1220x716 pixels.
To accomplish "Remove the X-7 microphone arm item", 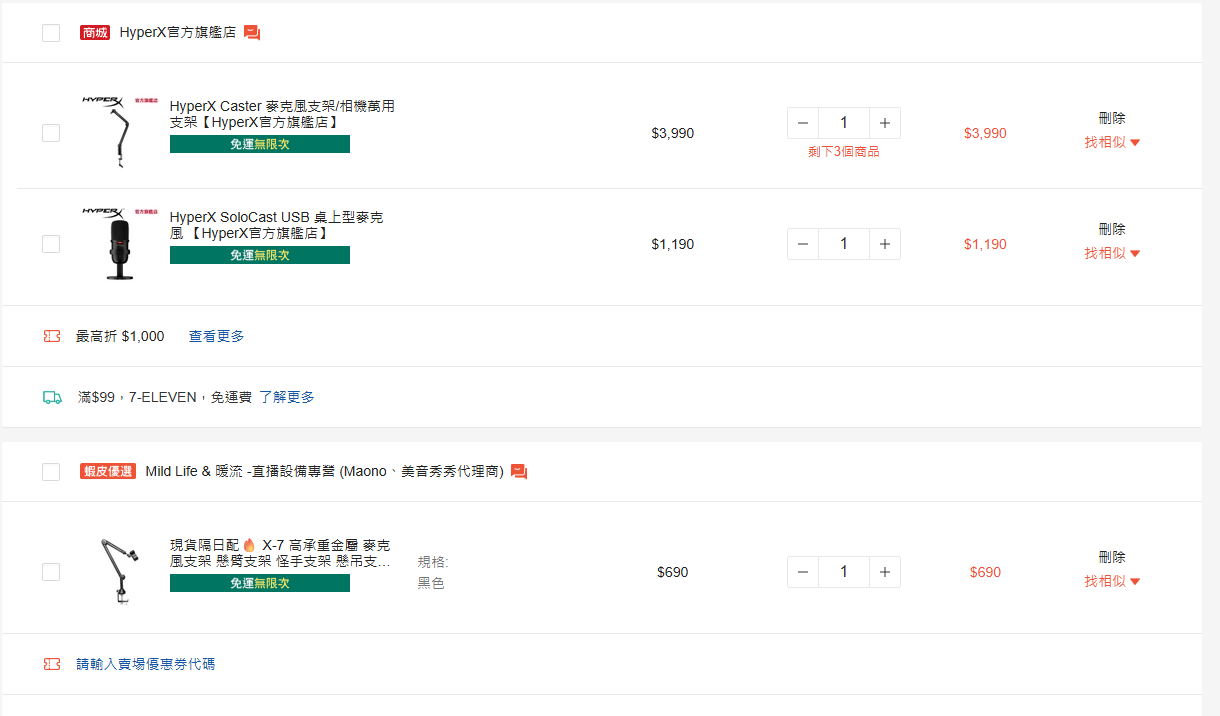I will tap(1112, 557).
